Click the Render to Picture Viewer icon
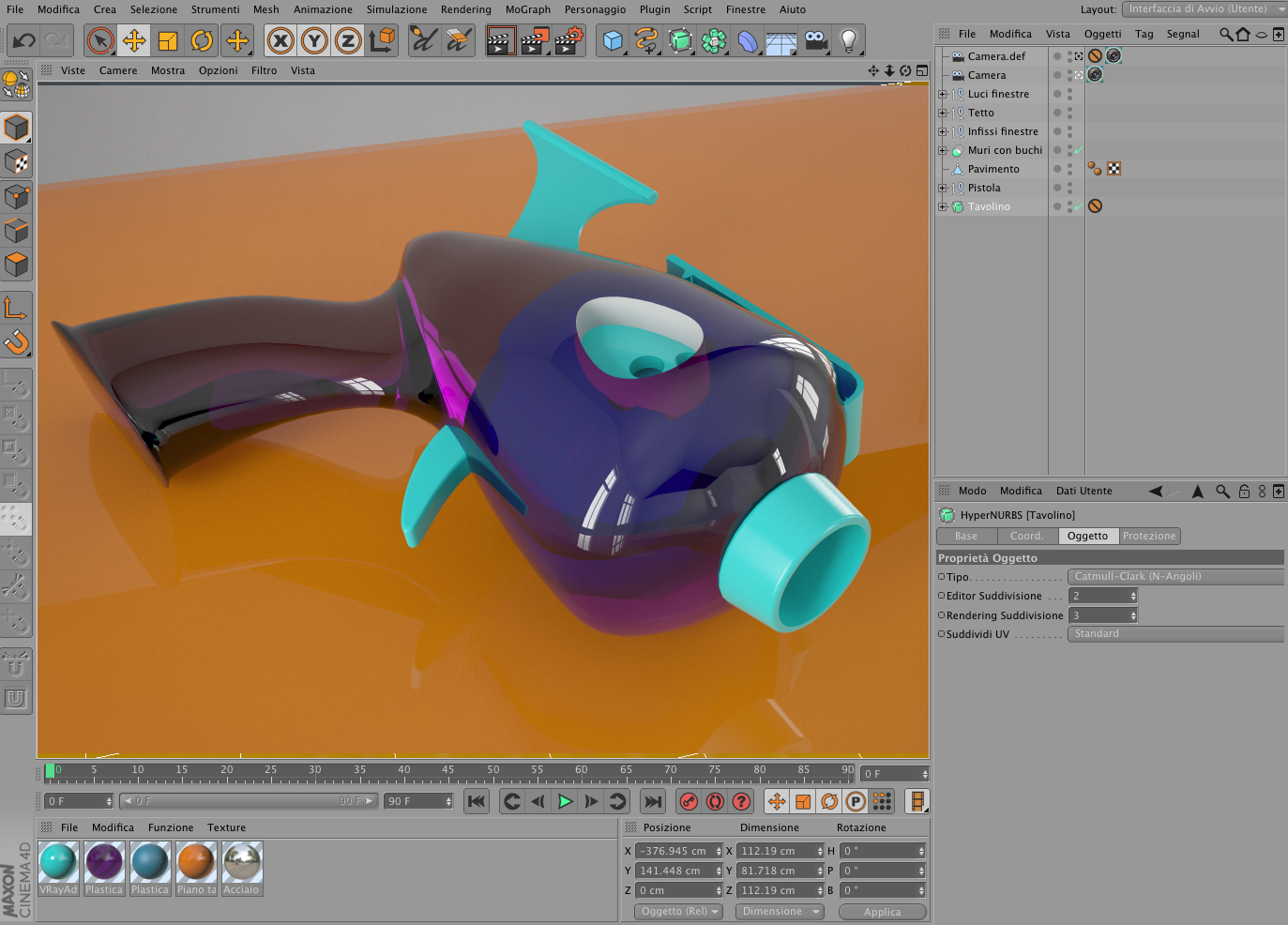Image resolution: width=1288 pixels, height=925 pixels. [535, 40]
